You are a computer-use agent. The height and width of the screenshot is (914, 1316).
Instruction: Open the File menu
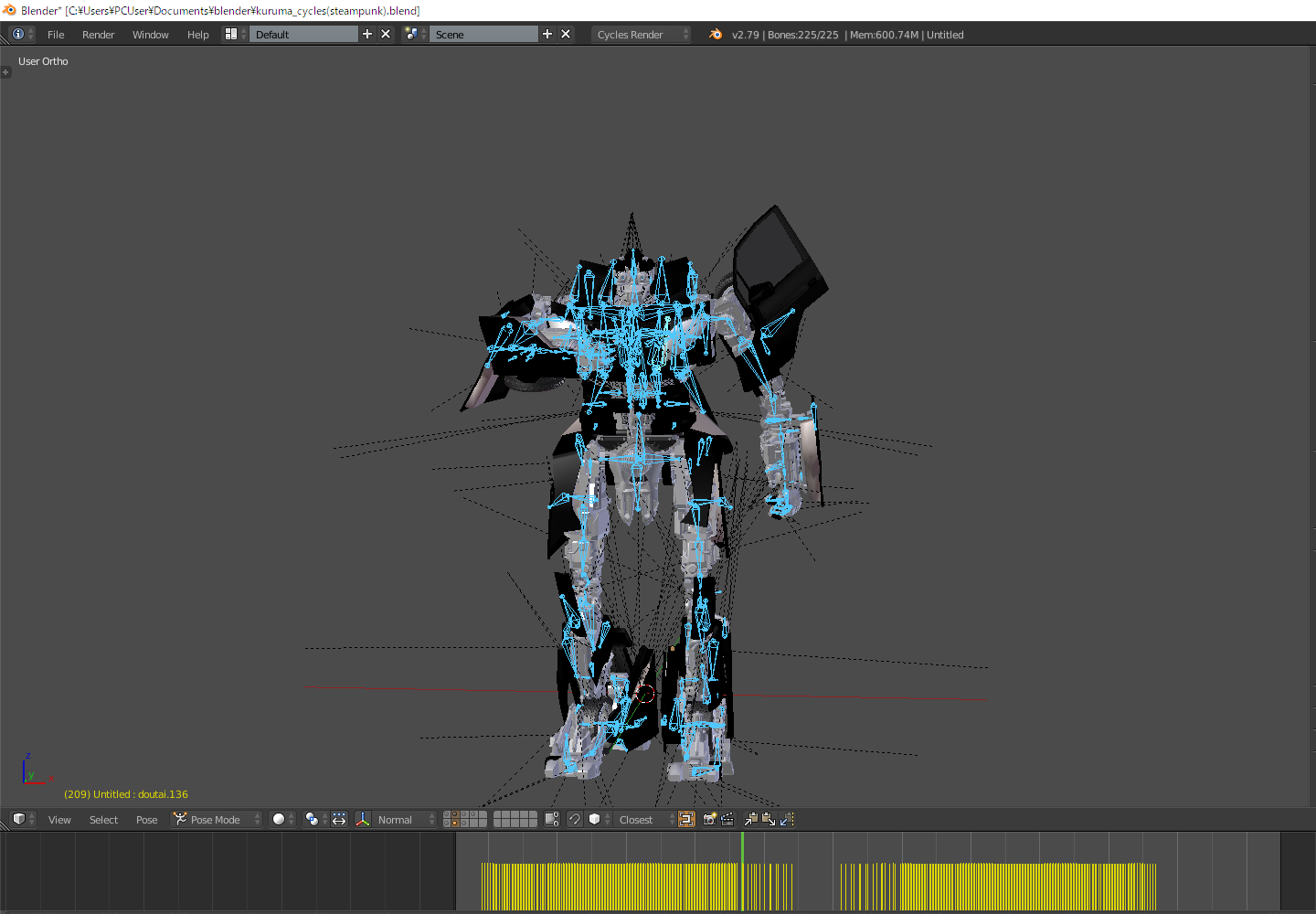click(56, 35)
